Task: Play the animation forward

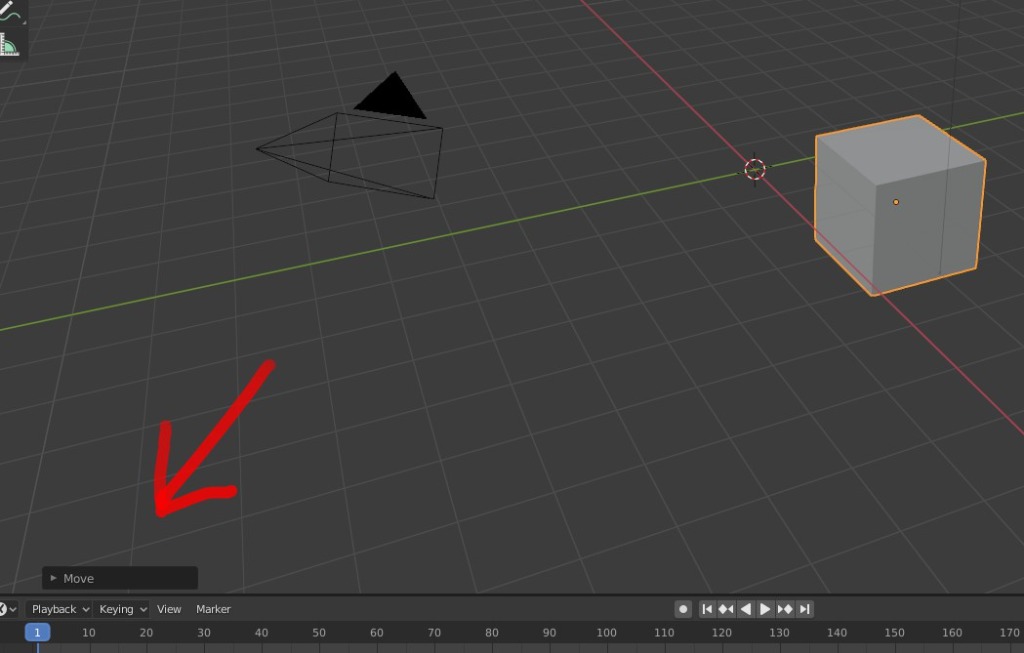Action: (x=765, y=609)
